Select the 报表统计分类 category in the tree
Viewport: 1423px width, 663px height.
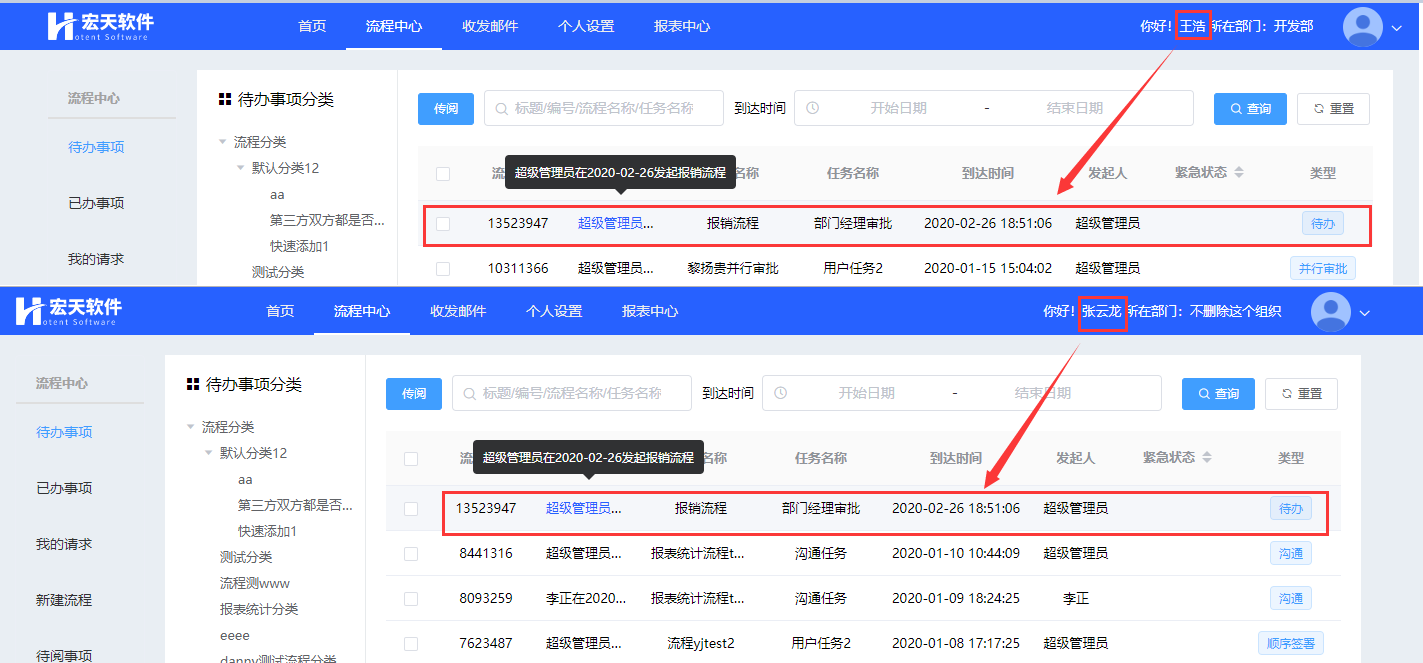pos(259,609)
